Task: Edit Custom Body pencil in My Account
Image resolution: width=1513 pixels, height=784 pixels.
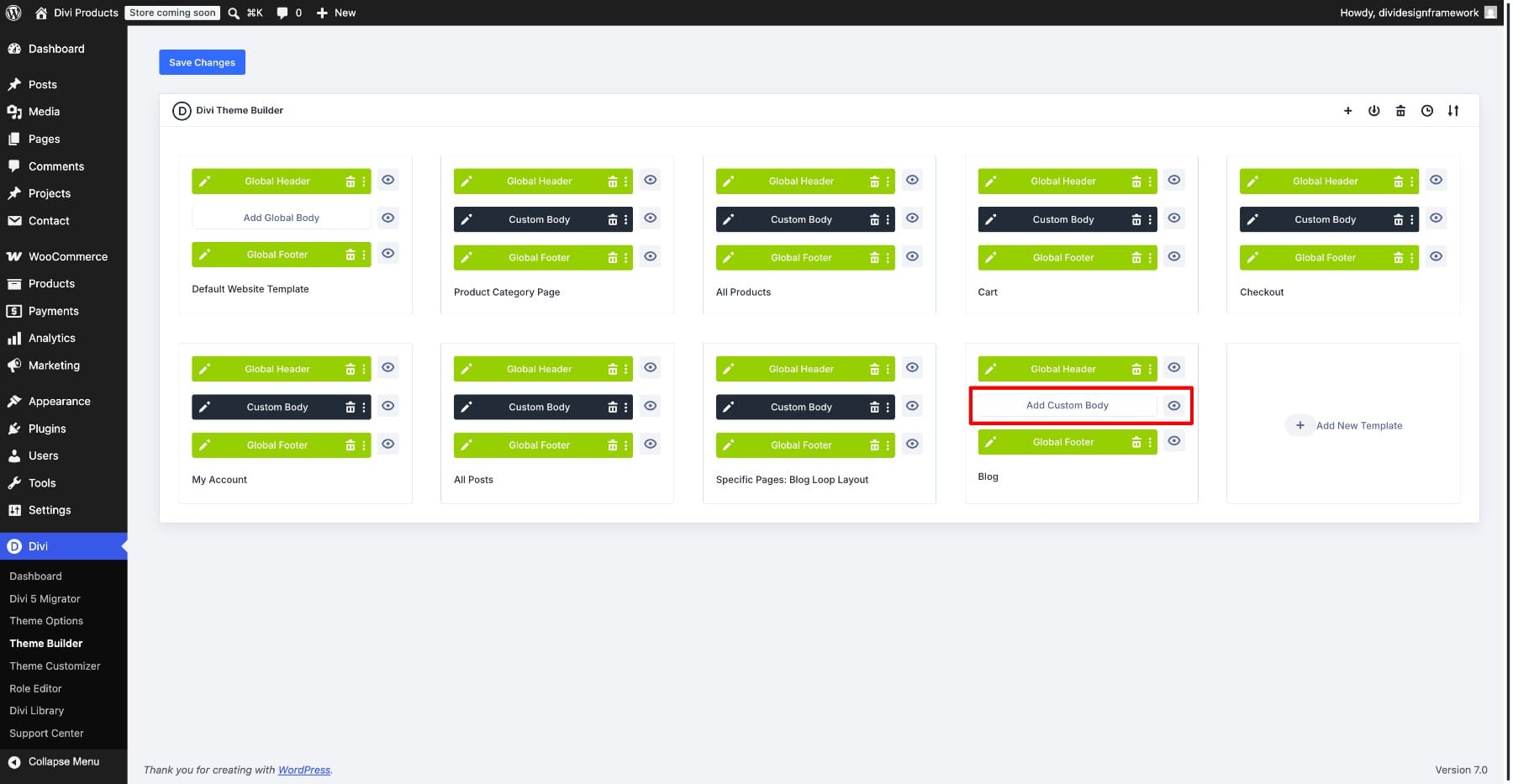Action: [x=204, y=407]
